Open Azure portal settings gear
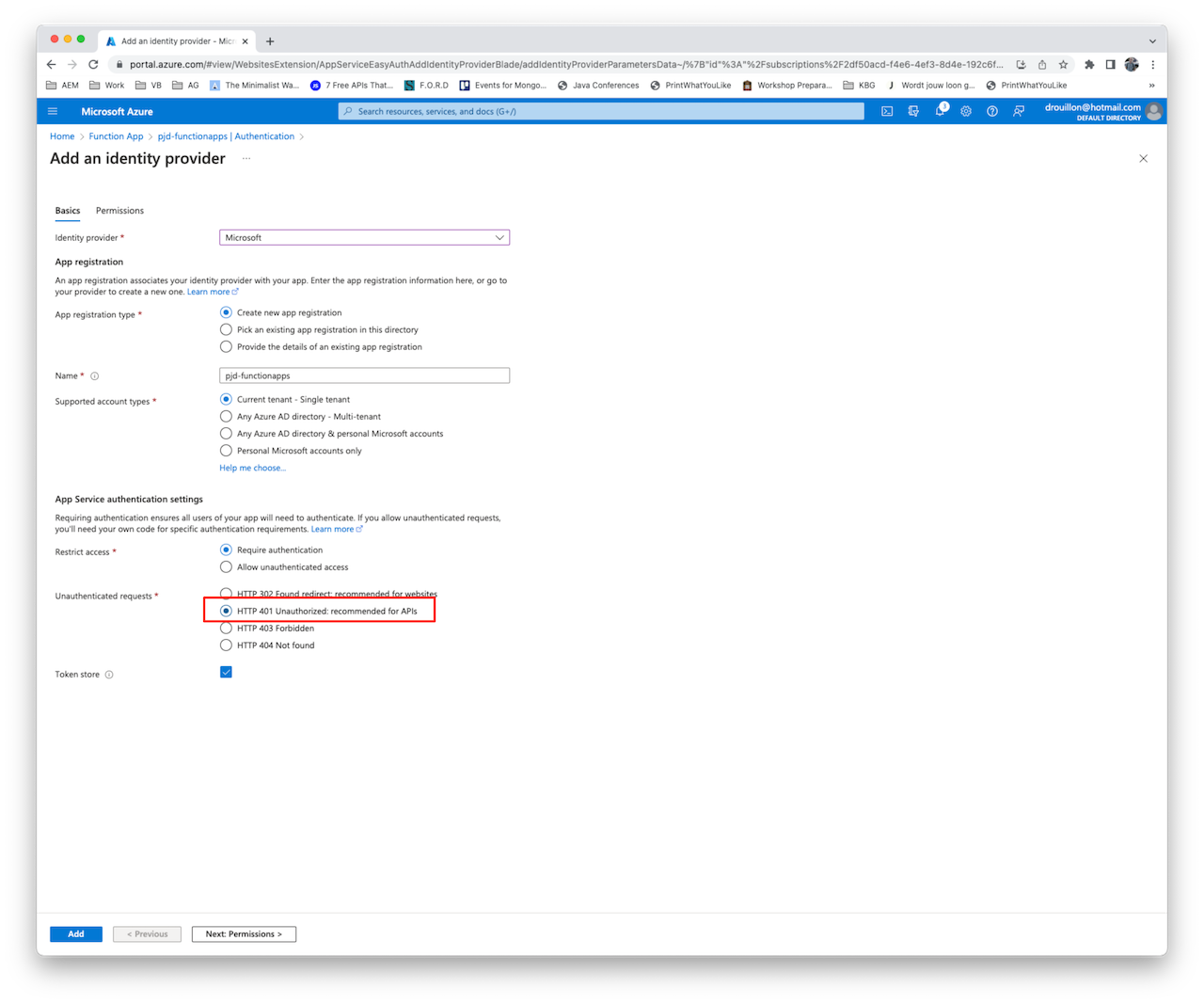 [x=966, y=111]
